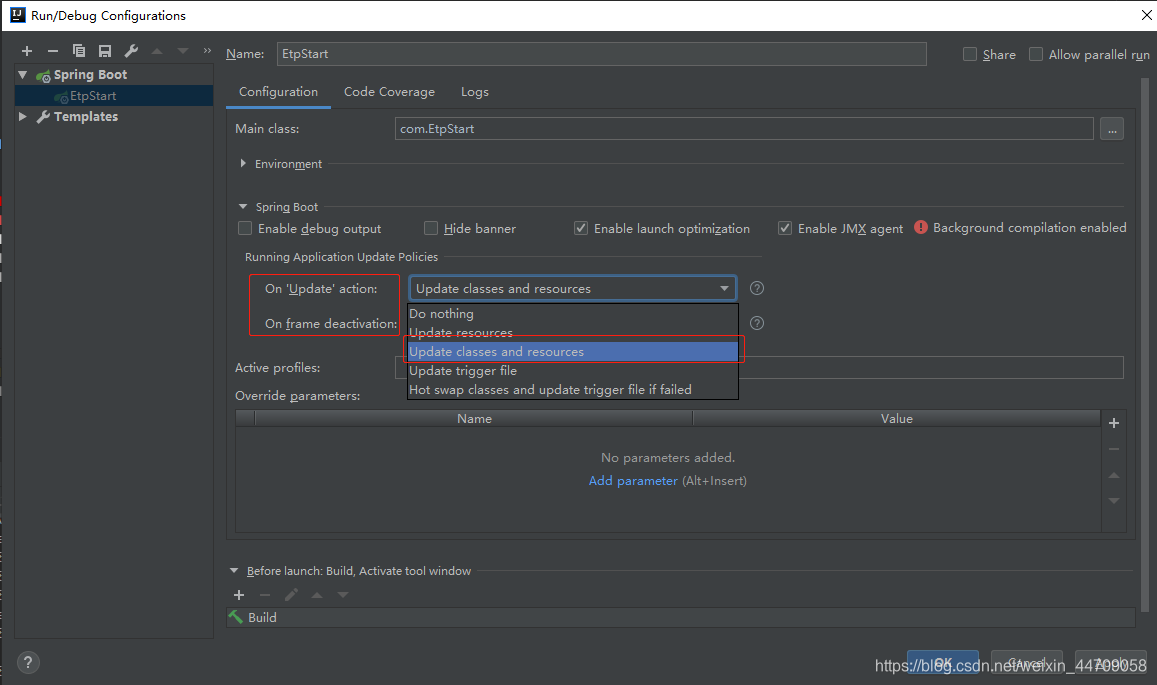The width and height of the screenshot is (1157, 685).
Task: Save the current configuration
Action: (104, 50)
